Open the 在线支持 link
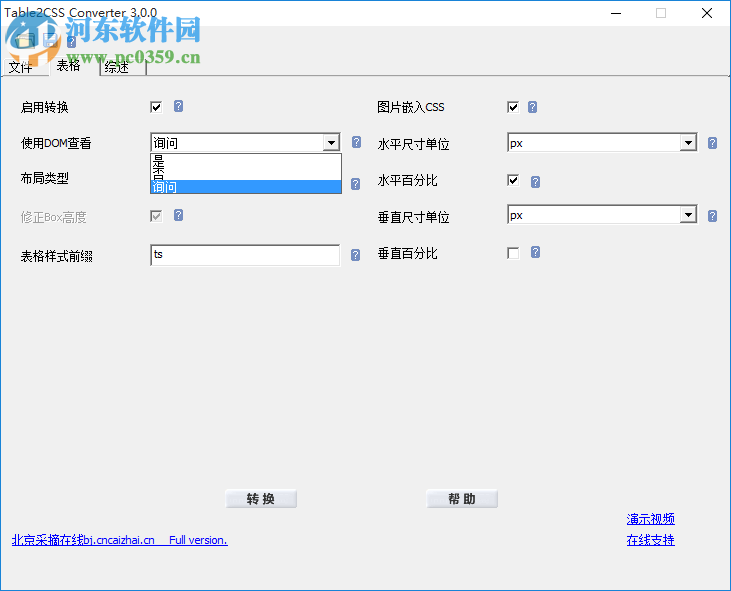The image size is (731, 591). pos(650,540)
